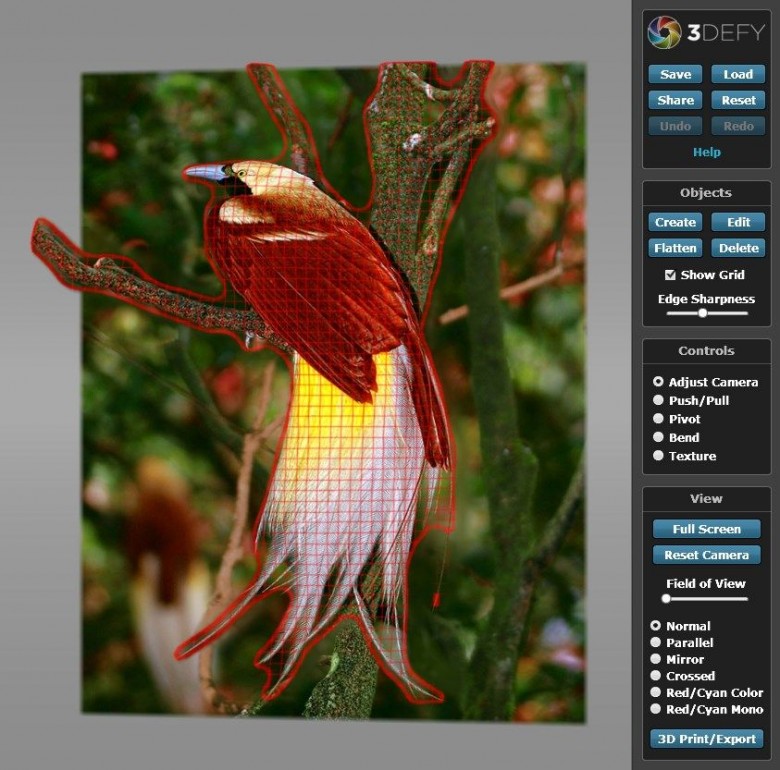Open the Share option
This screenshot has width=780, height=770.
(675, 100)
